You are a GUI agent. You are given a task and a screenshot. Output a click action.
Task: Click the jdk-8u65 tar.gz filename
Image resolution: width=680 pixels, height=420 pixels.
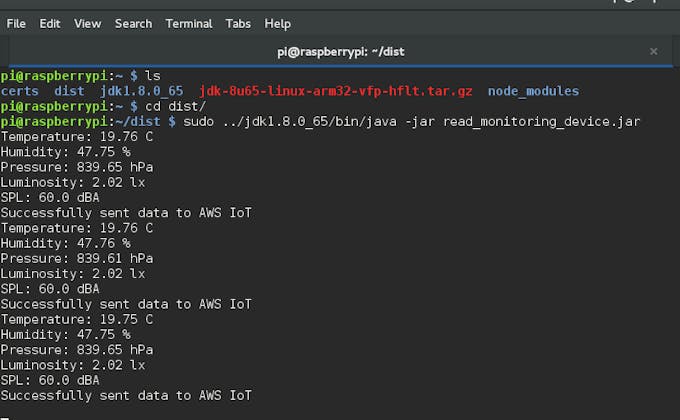click(x=336, y=91)
